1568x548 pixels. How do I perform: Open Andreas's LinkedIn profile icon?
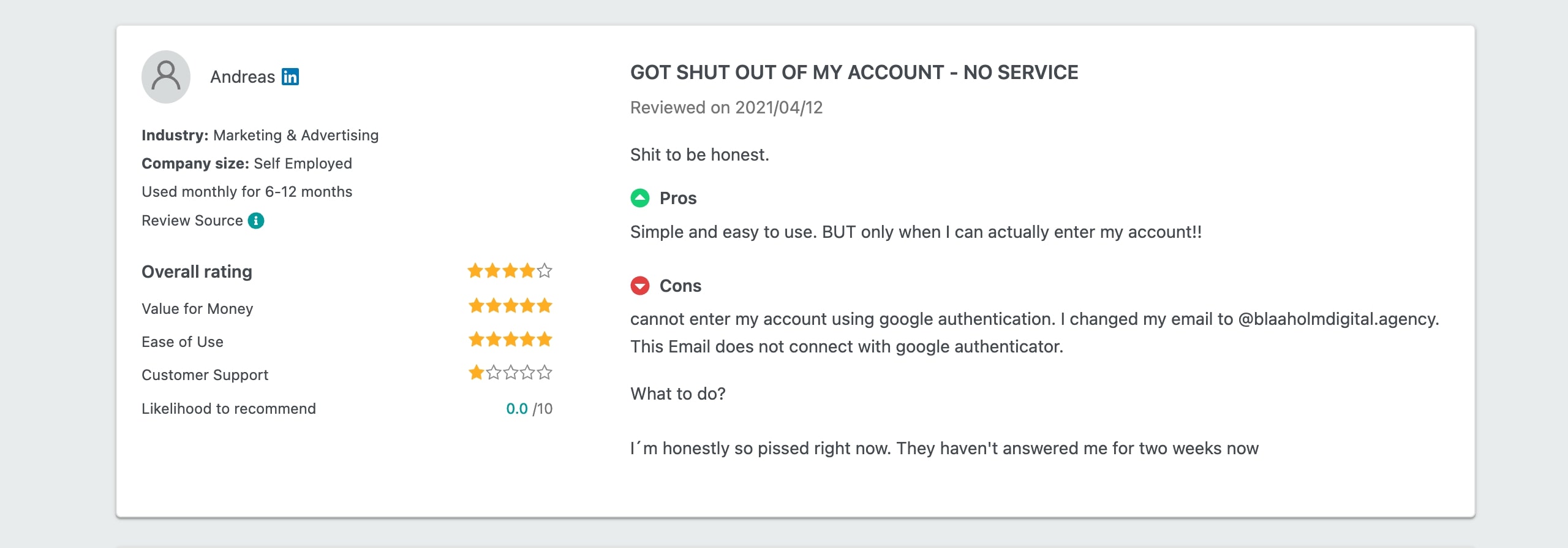(292, 76)
